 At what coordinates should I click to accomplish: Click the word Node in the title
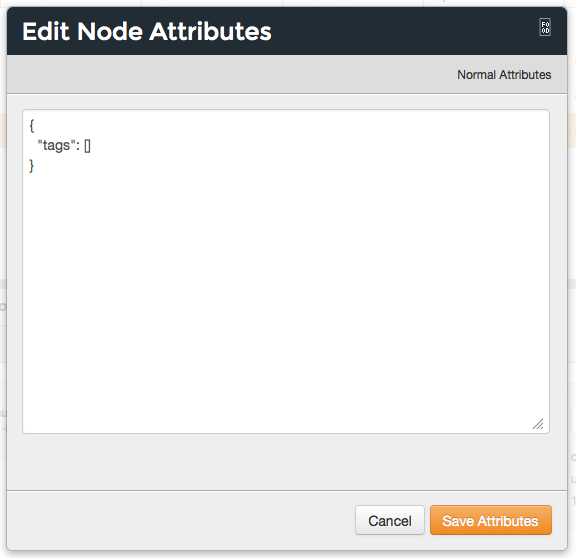[110, 31]
